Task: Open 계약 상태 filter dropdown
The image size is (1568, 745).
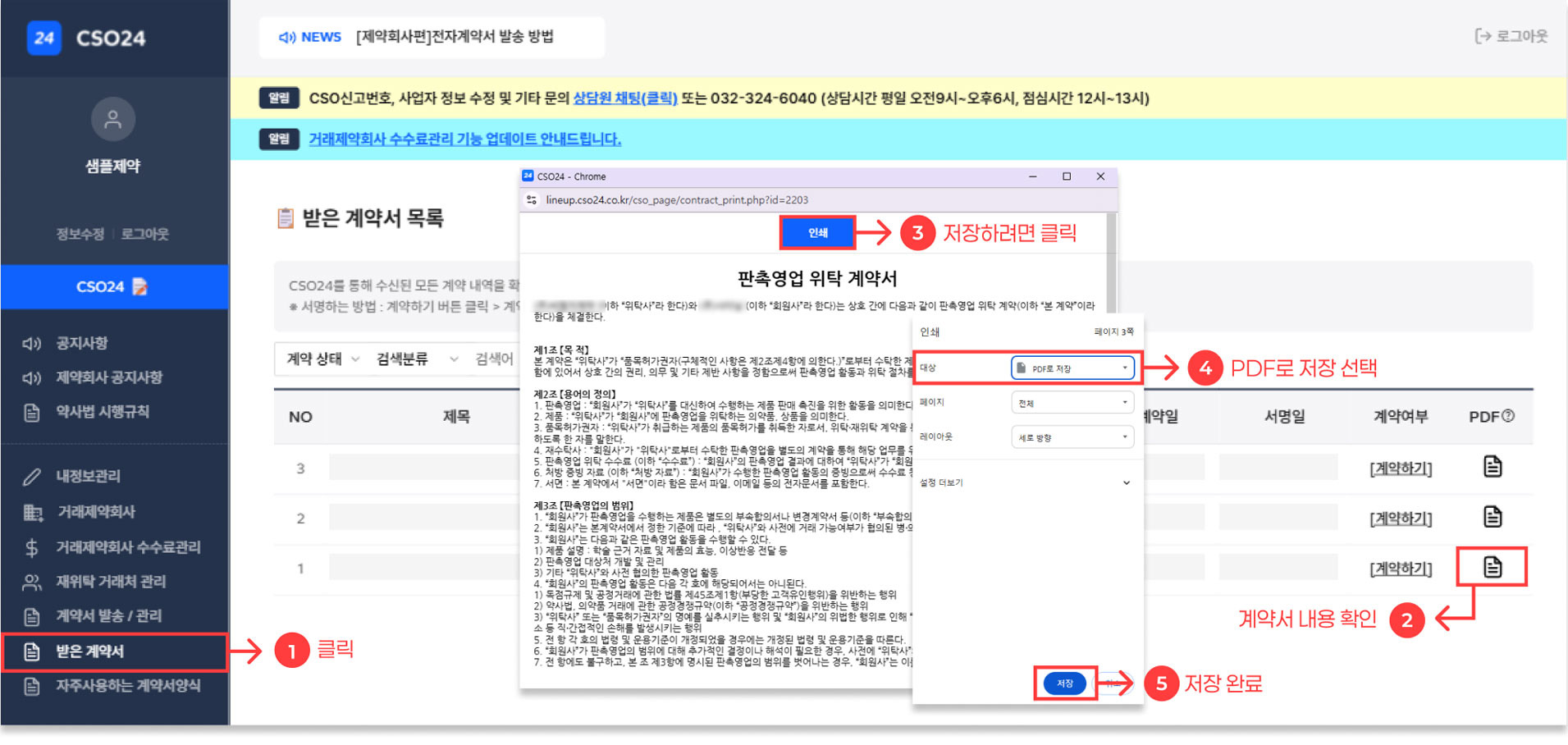Action: click(322, 359)
